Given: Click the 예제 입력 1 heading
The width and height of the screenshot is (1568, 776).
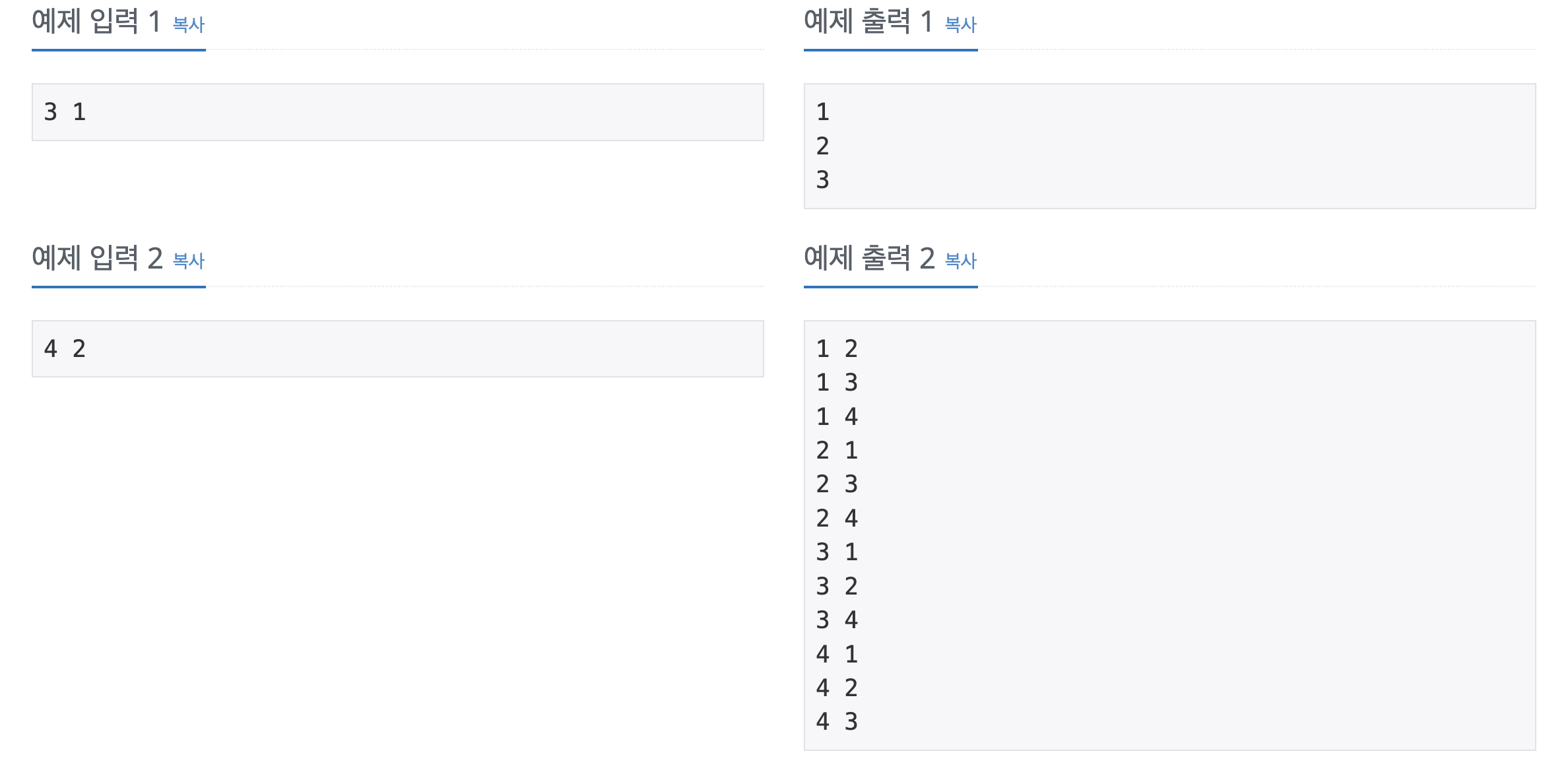Looking at the screenshot, I should point(97,22).
